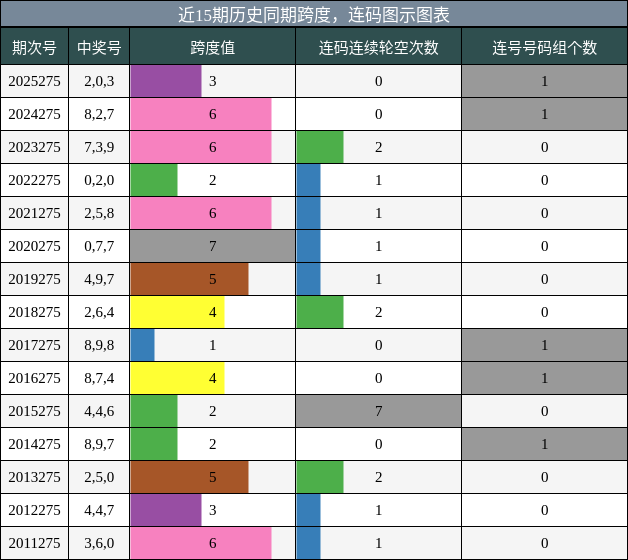Click the brown span bar in row 2019275
This screenshot has height=560, width=628.
pyautogui.click(x=189, y=279)
